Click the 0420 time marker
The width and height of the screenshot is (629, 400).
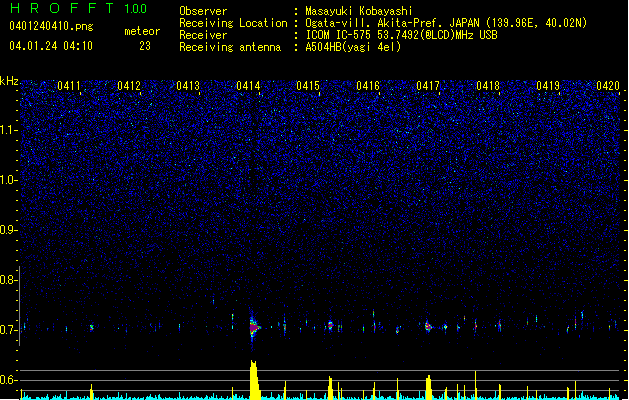coord(608,86)
